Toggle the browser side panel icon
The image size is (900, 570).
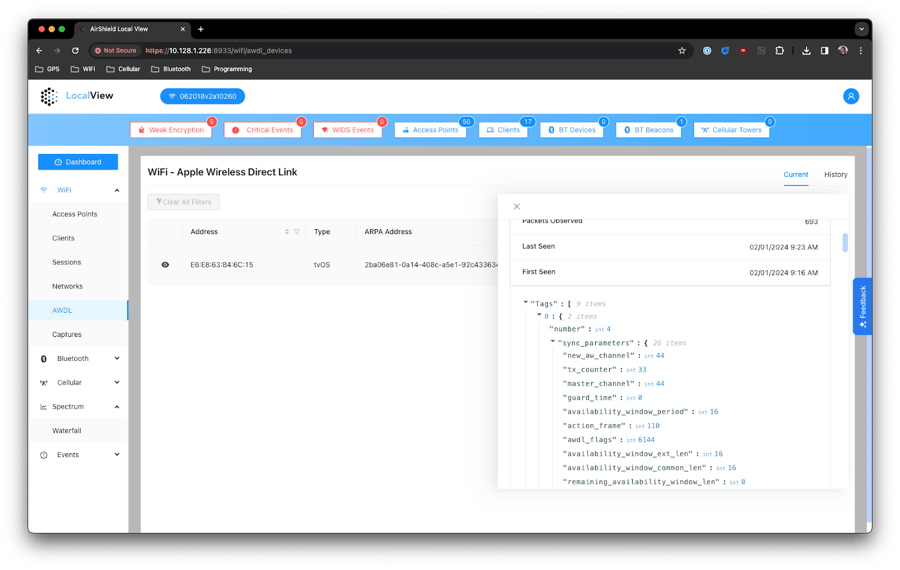(x=824, y=51)
